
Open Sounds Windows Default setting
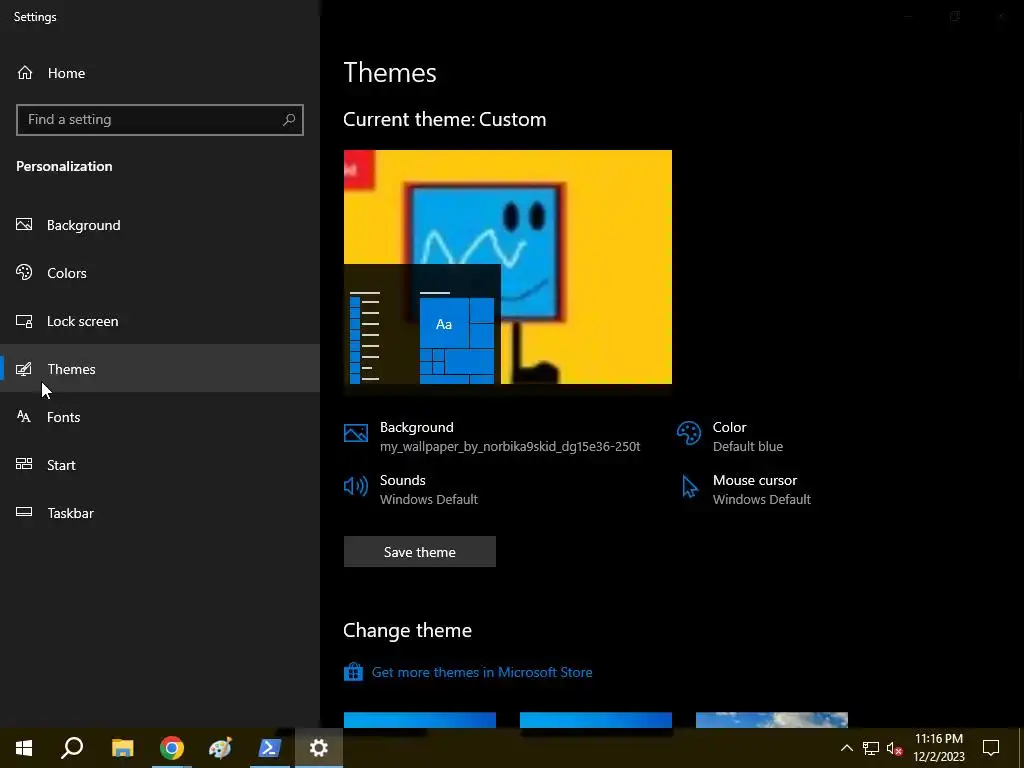coord(411,489)
